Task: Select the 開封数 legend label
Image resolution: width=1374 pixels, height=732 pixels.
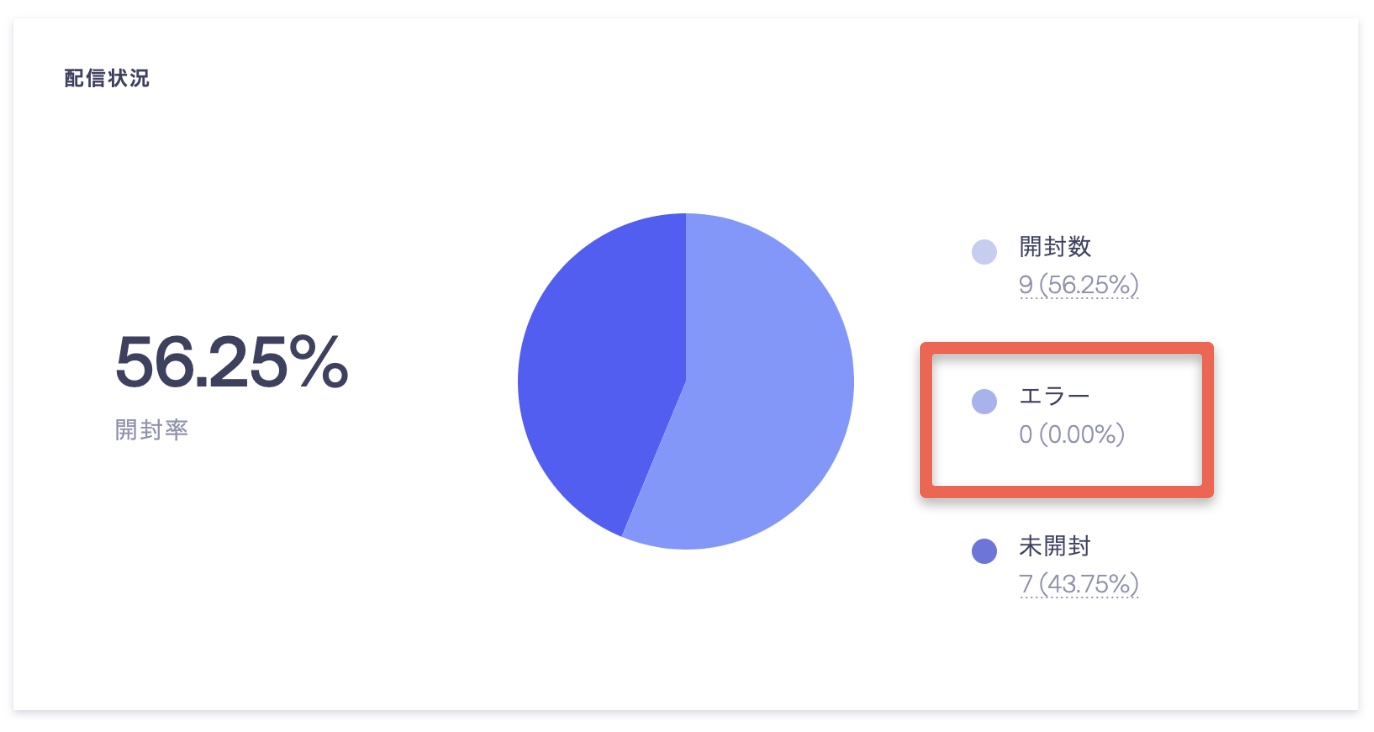Action: pyautogui.click(x=1054, y=247)
